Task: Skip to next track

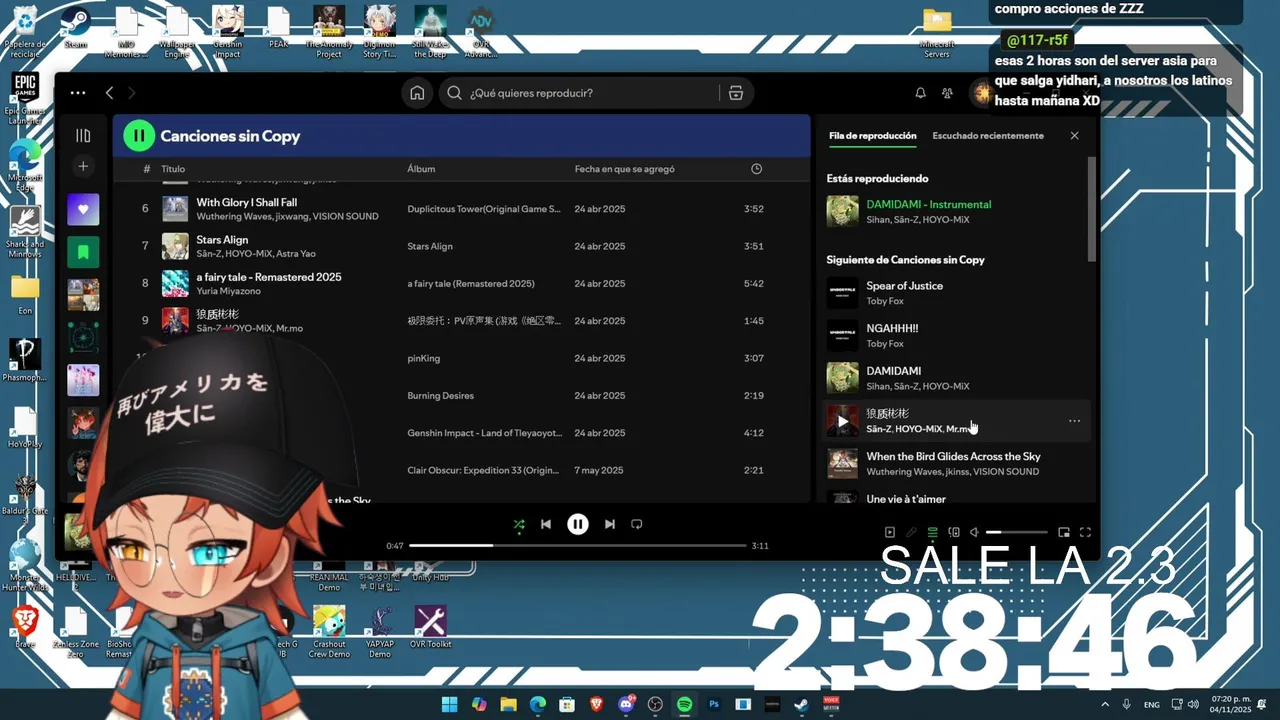Action: coord(610,524)
